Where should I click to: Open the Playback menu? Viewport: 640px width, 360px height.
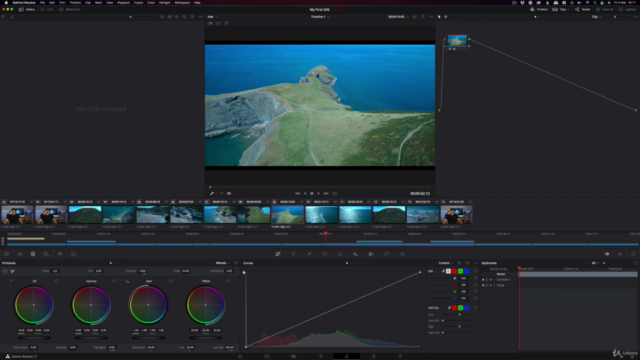(123, 2)
